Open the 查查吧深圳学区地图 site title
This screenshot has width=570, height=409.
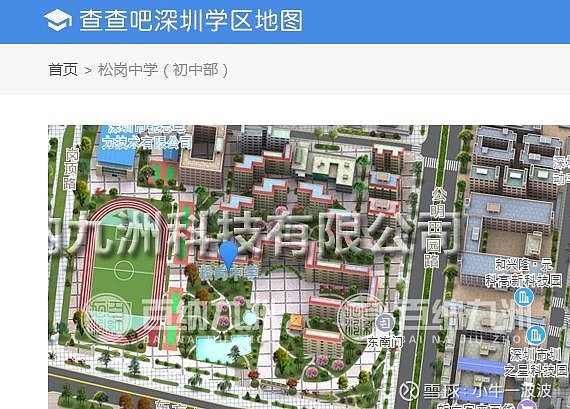click(x=191, y=20)
